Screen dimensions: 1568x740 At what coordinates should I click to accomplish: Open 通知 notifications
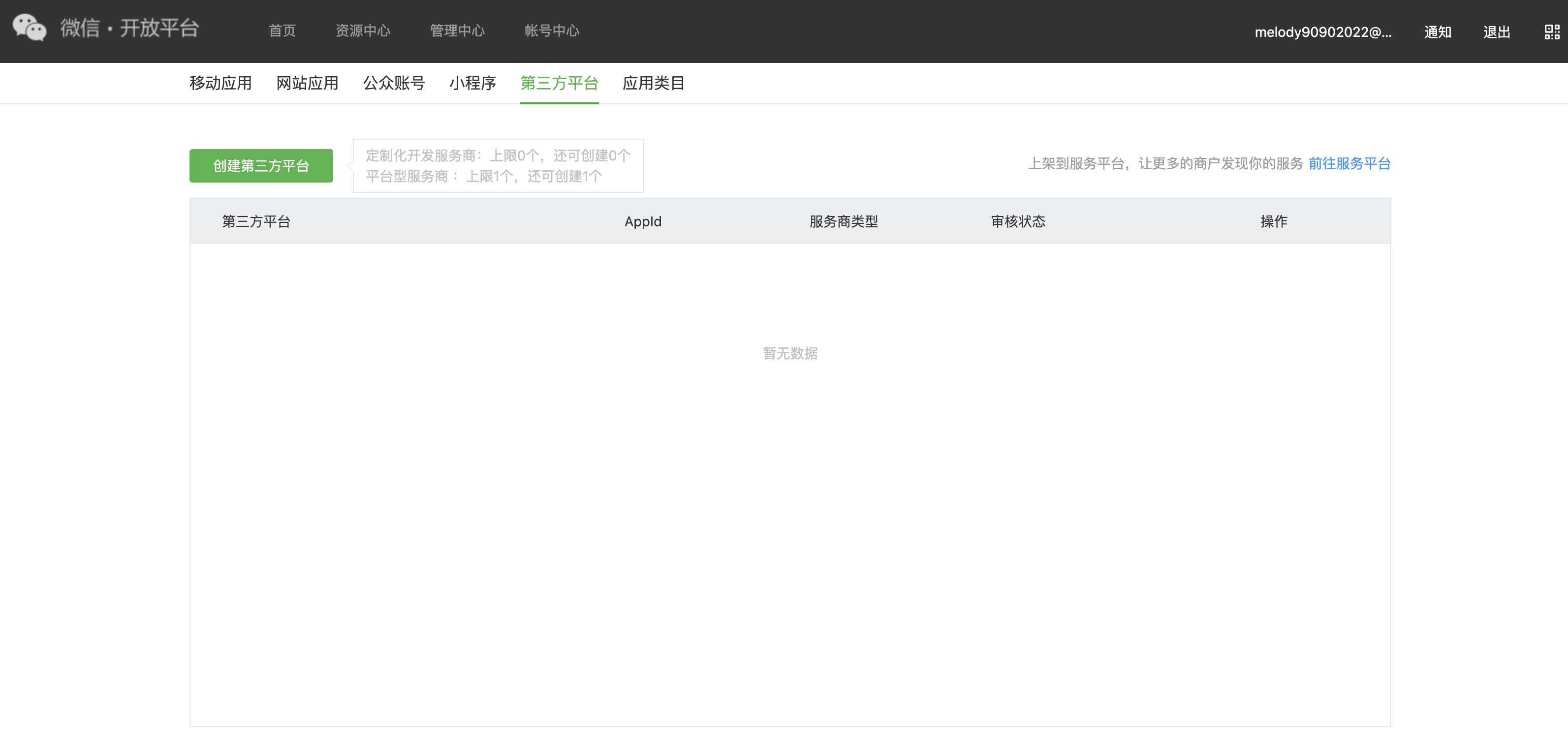tap(1438, 31)
